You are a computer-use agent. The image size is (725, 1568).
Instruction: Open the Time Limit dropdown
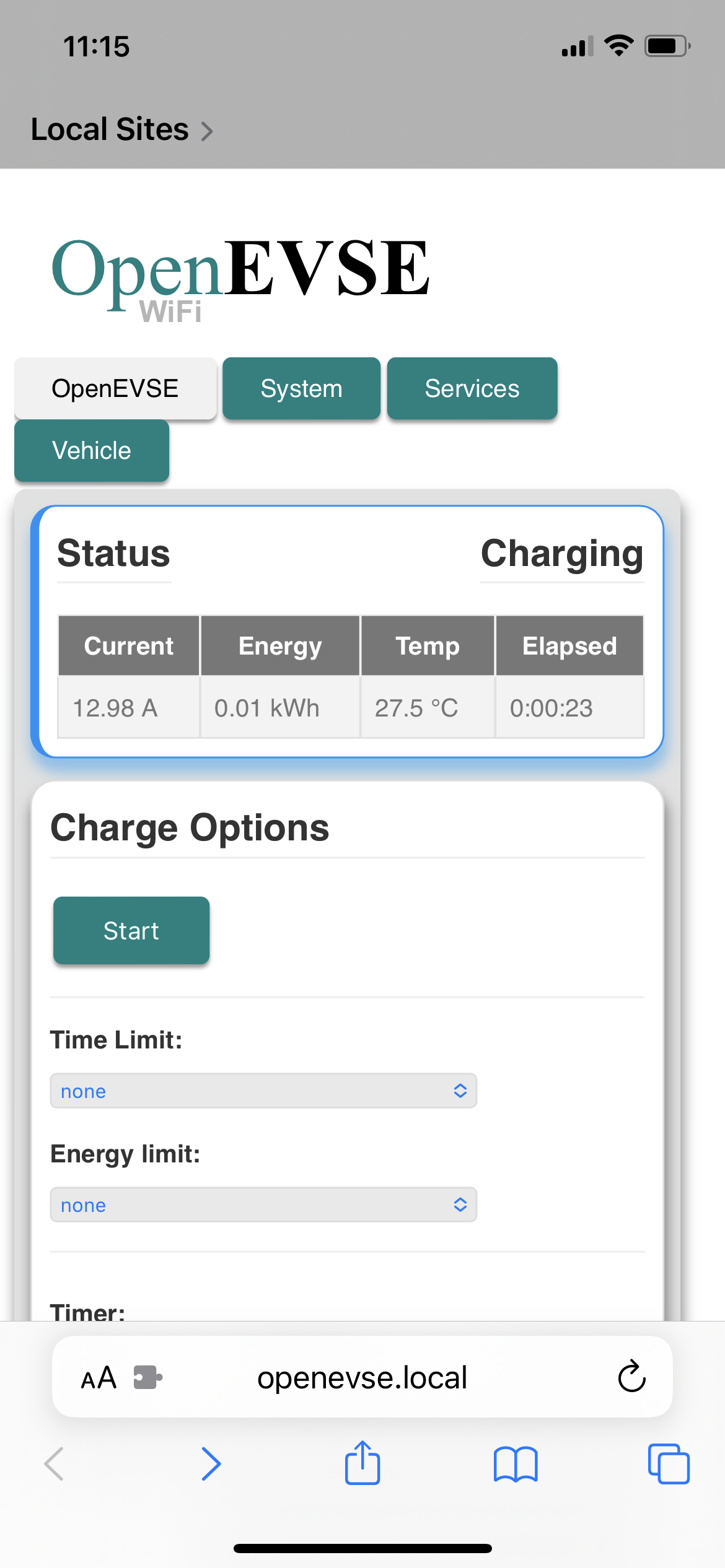262,1091
